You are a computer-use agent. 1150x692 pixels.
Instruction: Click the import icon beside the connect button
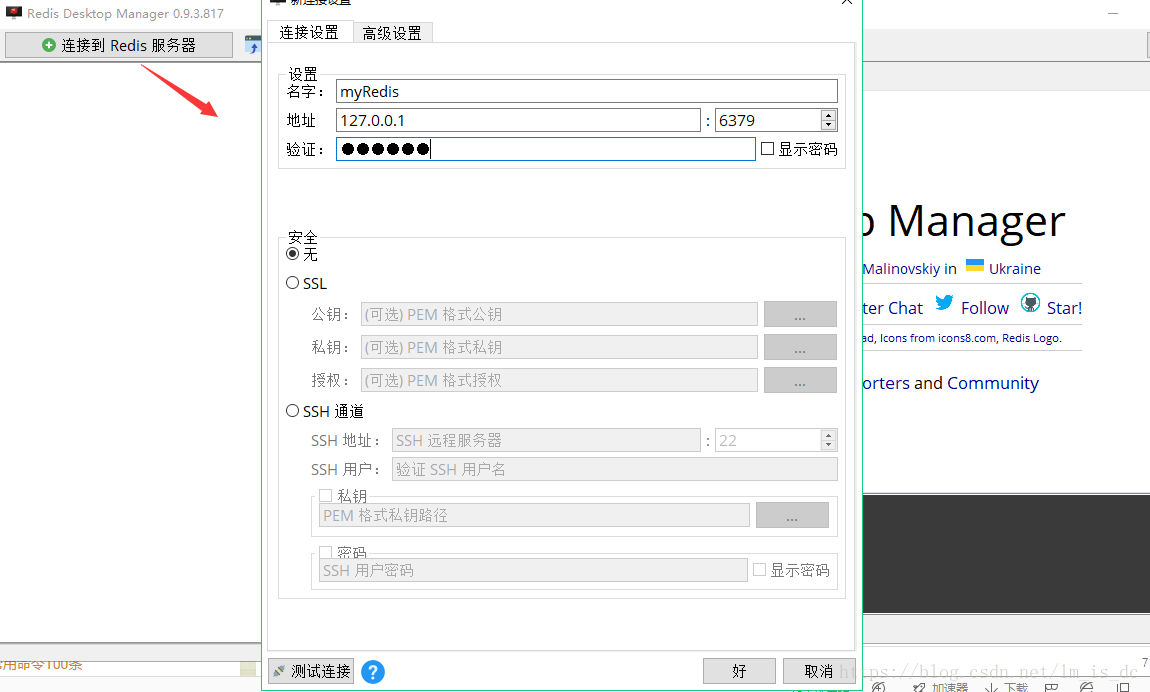pos(252,45)
